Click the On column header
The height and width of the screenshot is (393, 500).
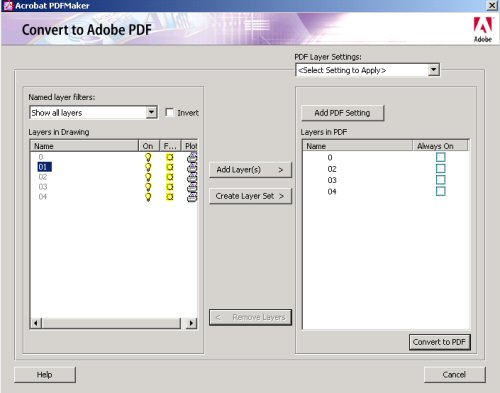click(149, 146)
